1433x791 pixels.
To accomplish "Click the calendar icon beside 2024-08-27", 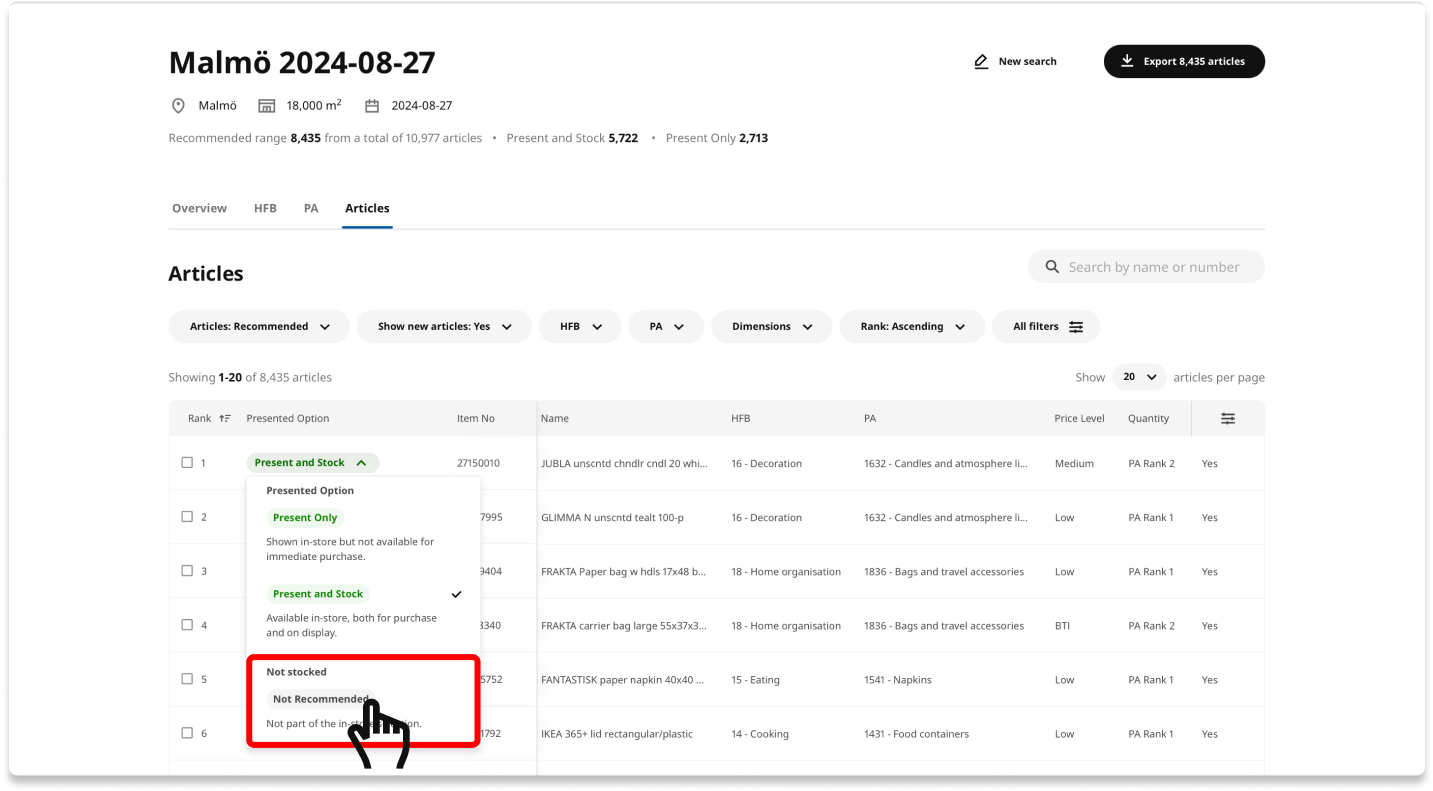I will [372, 106].
